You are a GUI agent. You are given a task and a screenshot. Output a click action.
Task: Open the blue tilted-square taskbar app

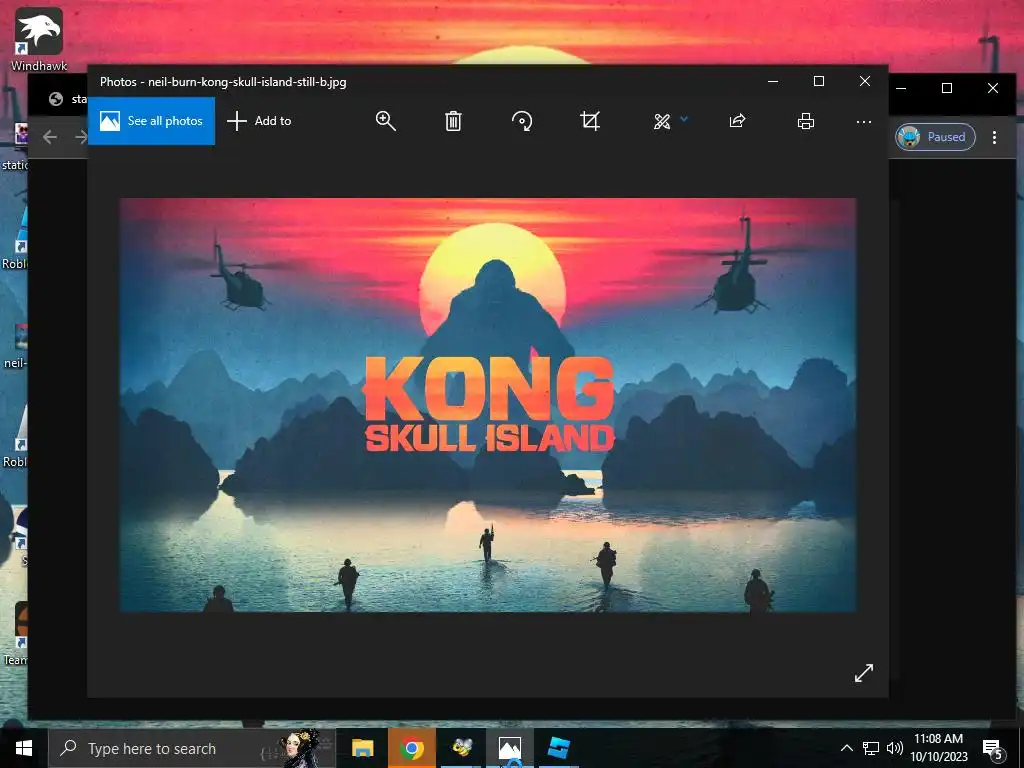[559, 748]
